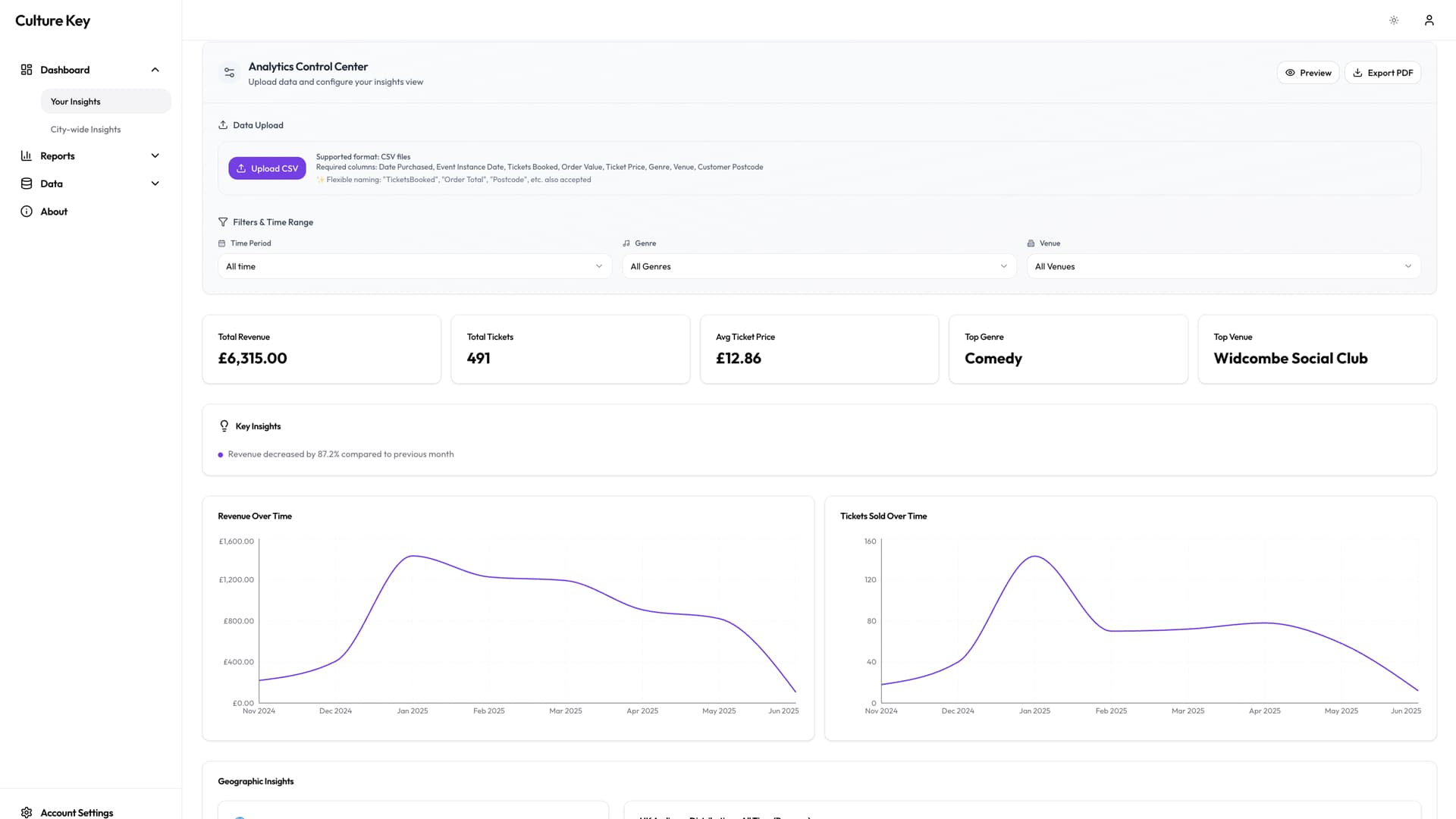
Task: Click the About info icon
Action: point(27,212)
